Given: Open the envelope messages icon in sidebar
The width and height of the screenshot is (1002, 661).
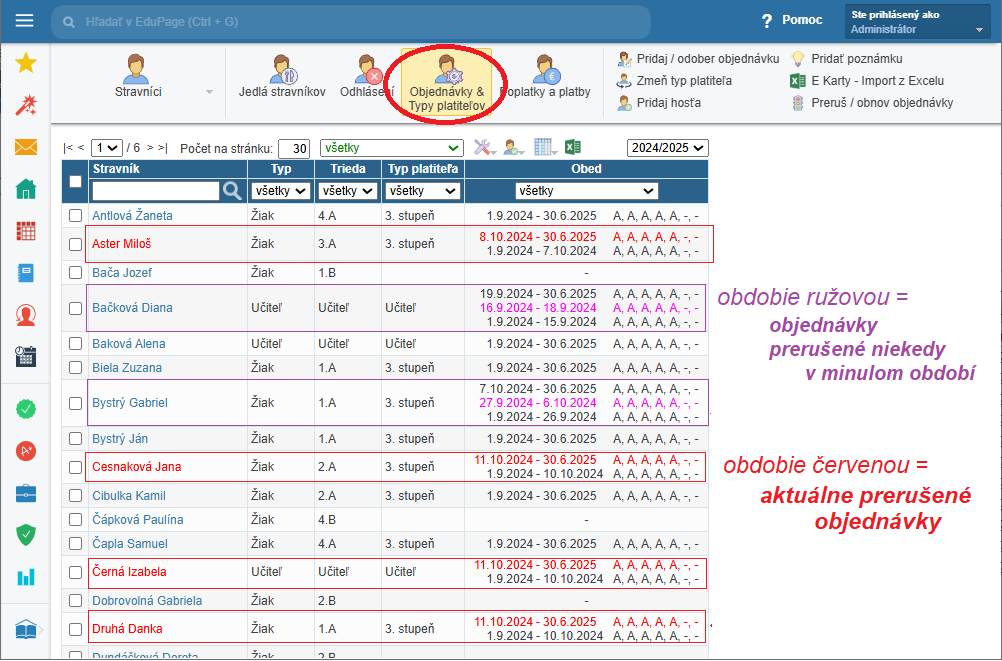Looking at the screenshot, I should click(x=26, y=148).
